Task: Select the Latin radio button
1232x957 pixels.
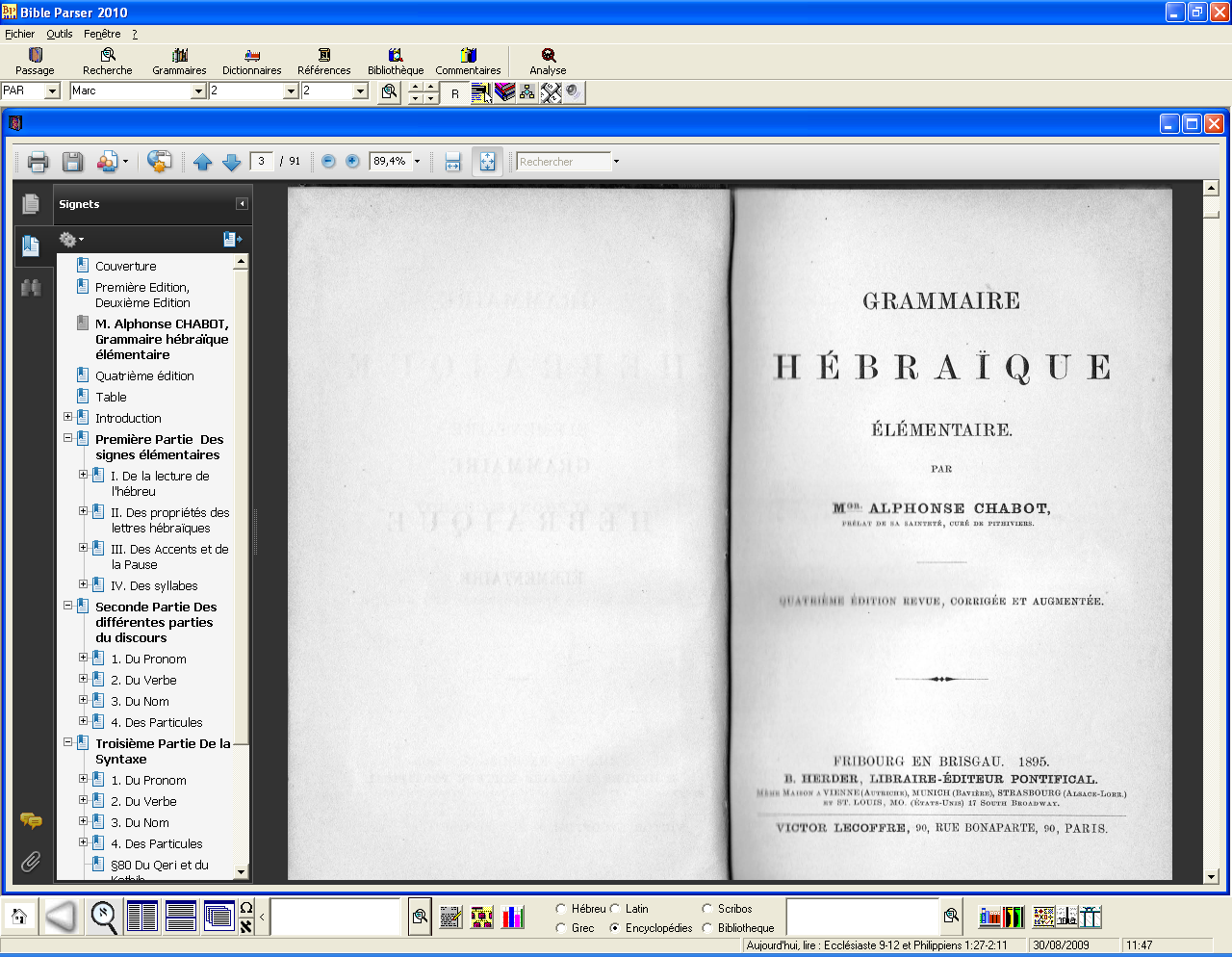Action: [614, 909]
